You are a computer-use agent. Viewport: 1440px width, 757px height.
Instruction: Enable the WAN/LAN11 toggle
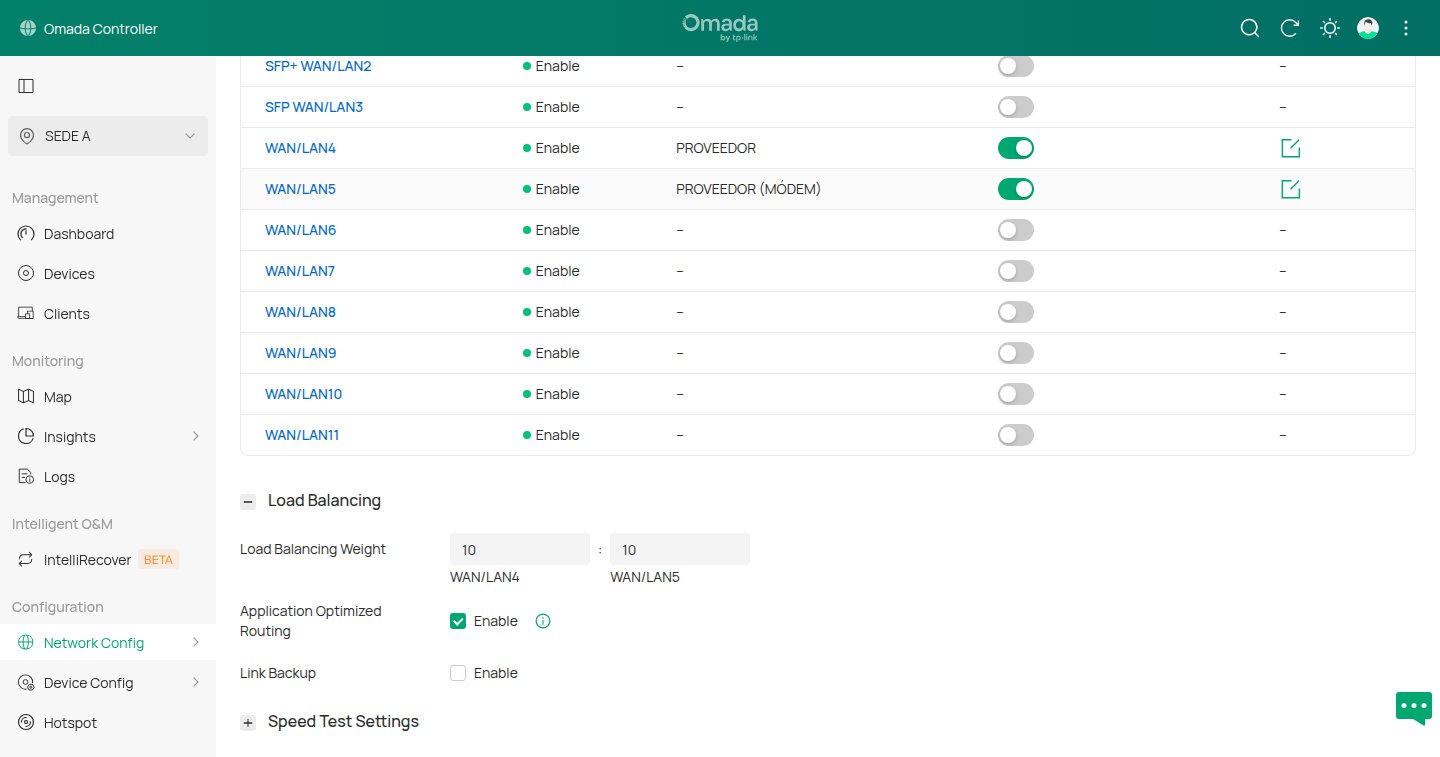click(1016, 435)
